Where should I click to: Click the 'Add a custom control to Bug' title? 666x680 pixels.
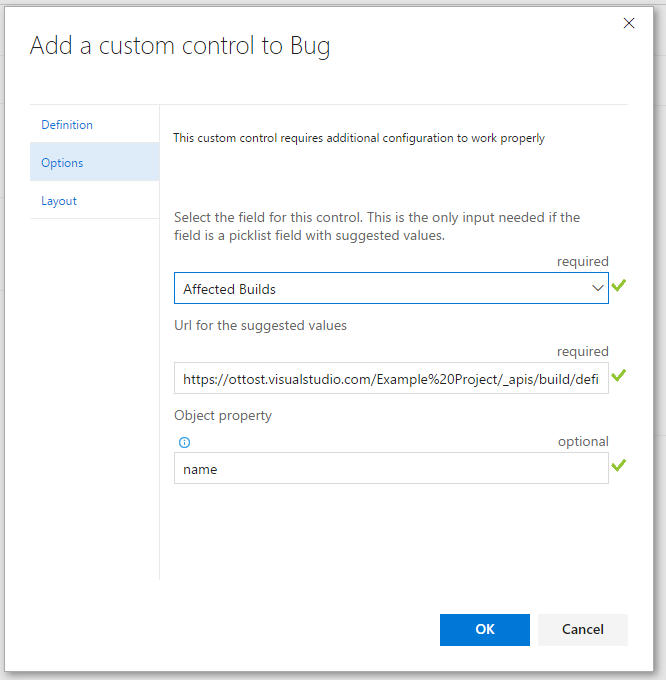tap(180, 46)
